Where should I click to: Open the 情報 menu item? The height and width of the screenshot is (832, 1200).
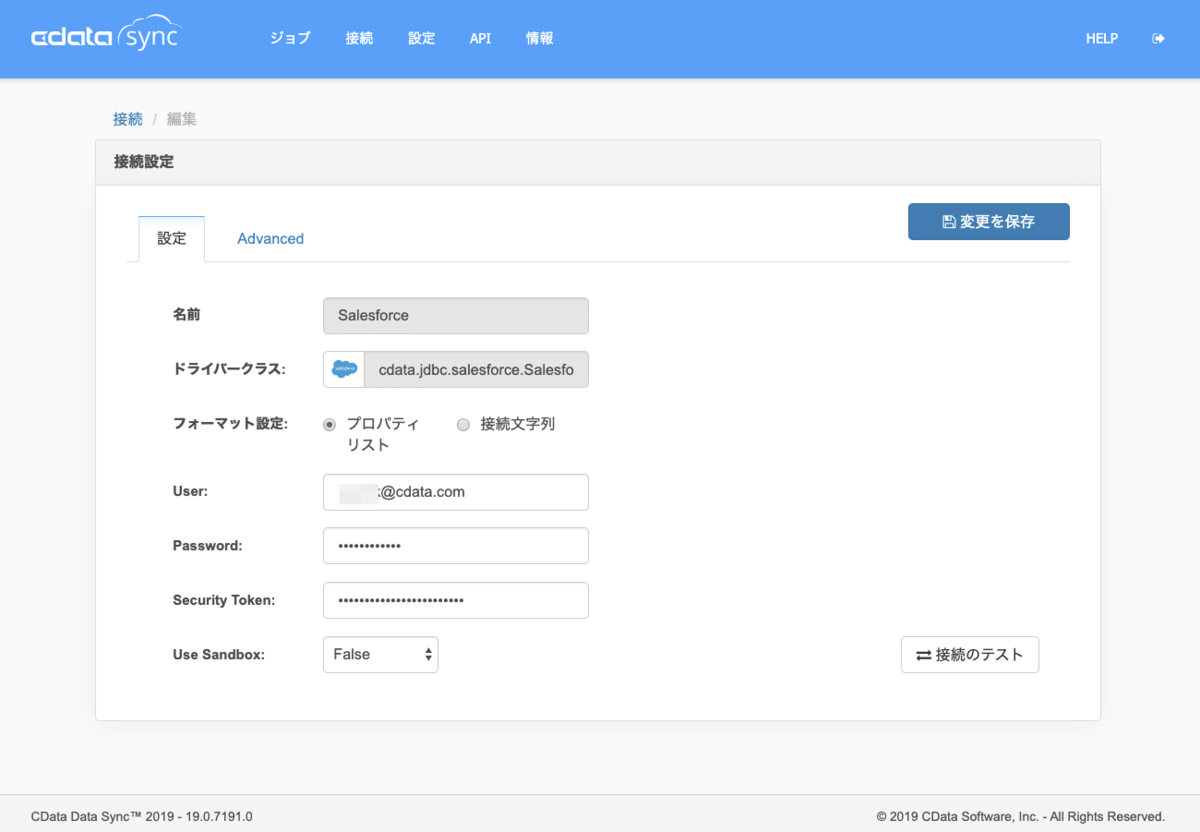[540, 39]
